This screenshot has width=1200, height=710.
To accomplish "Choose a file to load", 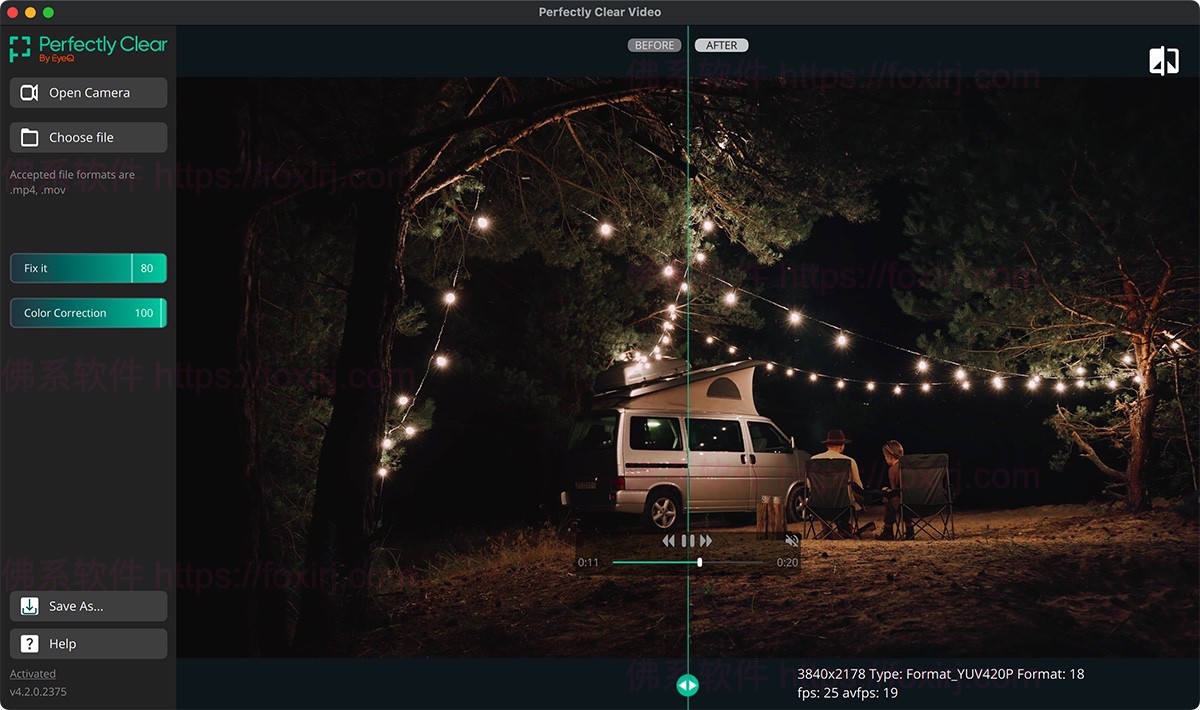I will [88, 138].
